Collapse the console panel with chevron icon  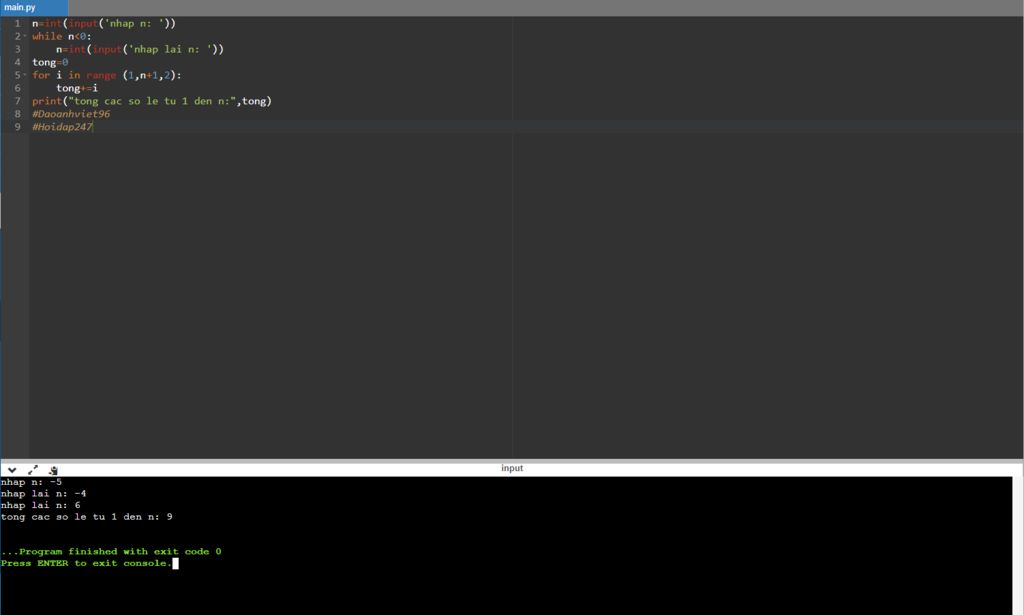(x=12, y=470)
